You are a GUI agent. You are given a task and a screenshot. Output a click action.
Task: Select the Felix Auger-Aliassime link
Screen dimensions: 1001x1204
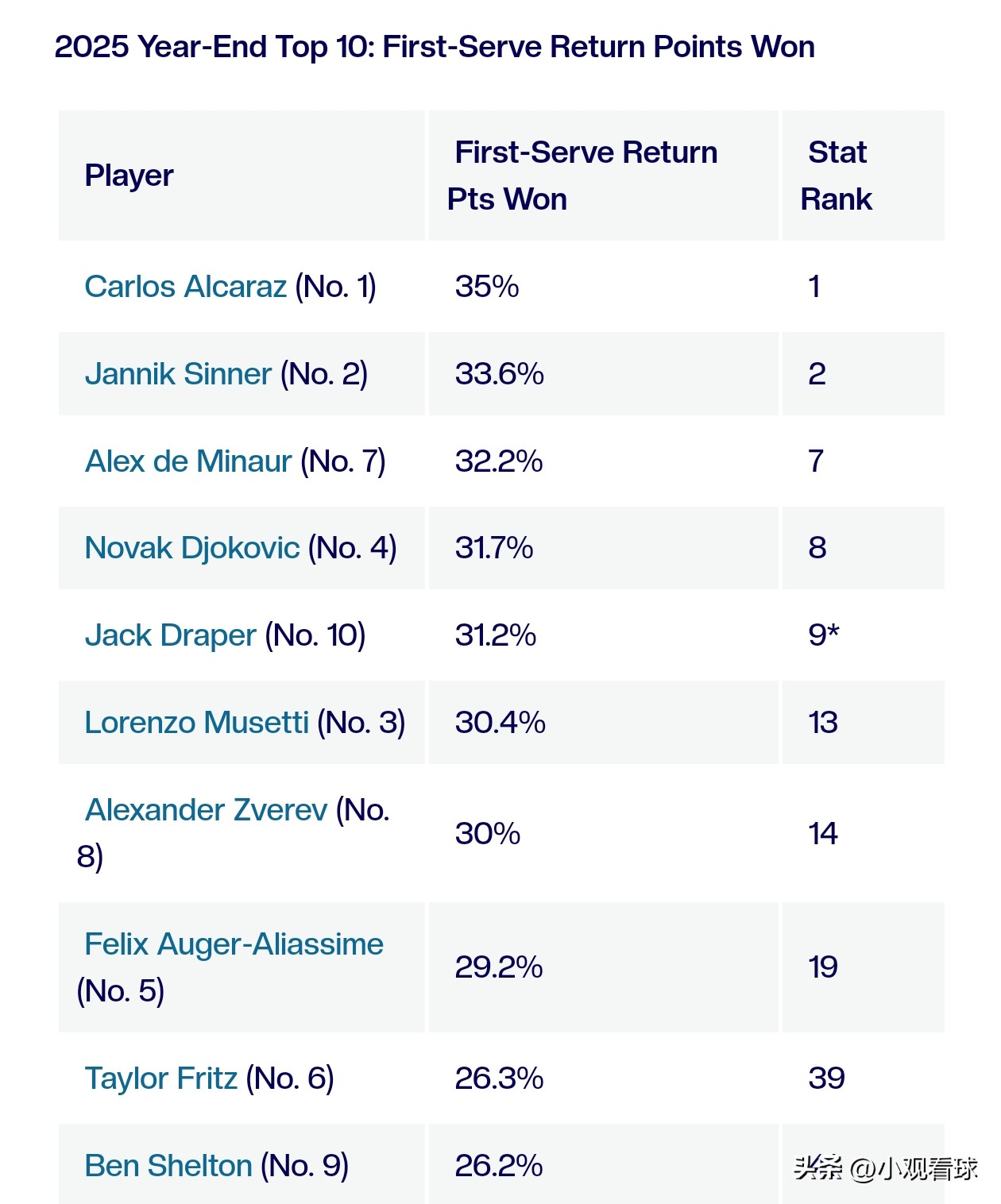(234, 944)
